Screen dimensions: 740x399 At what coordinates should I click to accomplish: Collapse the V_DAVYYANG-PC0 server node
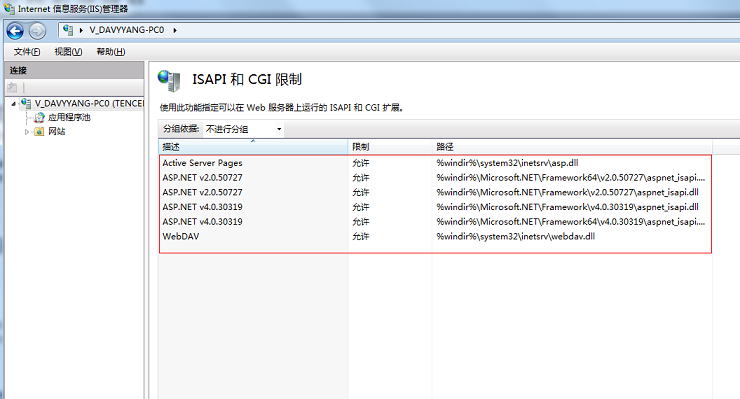[14, 103]
